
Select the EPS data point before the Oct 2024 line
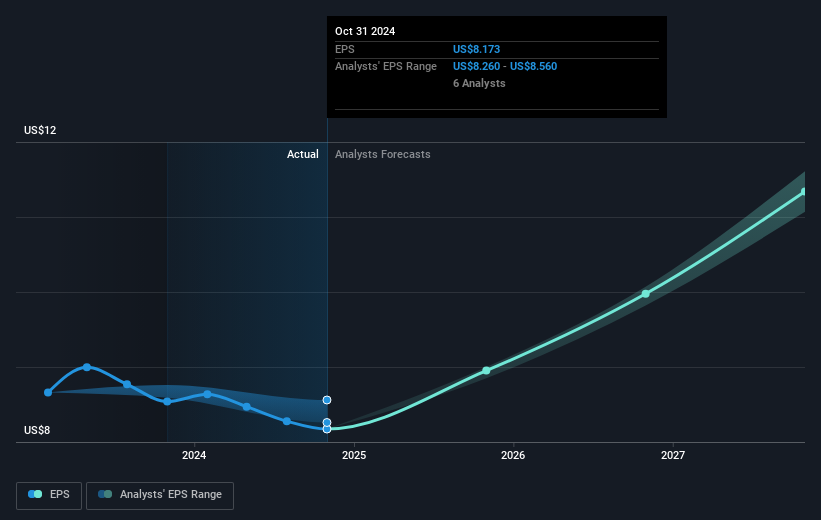286,421
